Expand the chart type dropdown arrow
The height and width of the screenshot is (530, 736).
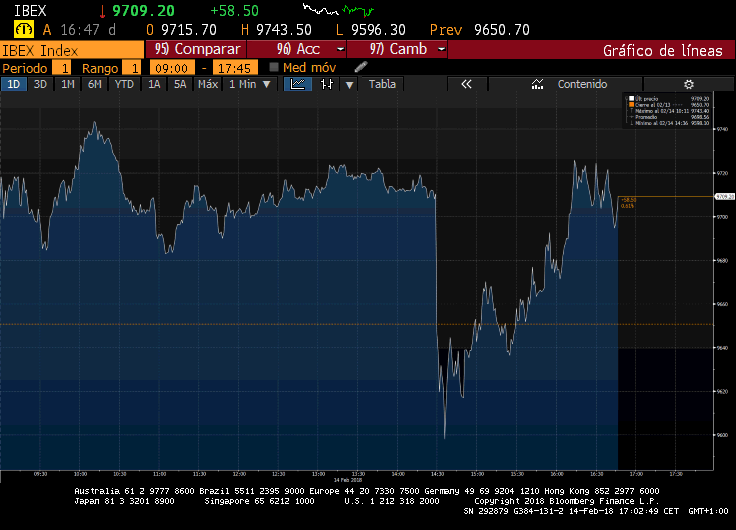click(x=349, y=85)
